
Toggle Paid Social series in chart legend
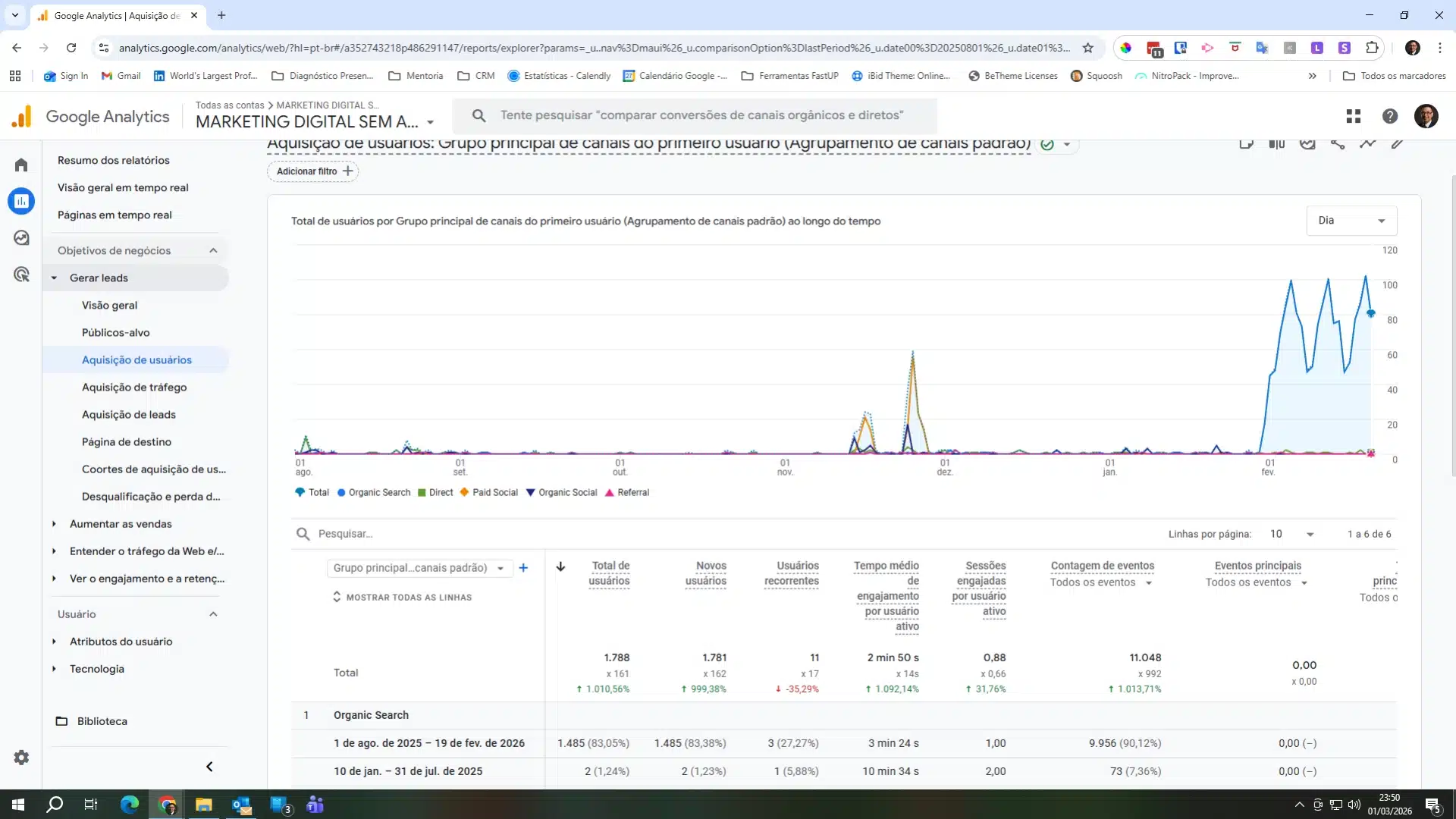[x=489, y=493]
